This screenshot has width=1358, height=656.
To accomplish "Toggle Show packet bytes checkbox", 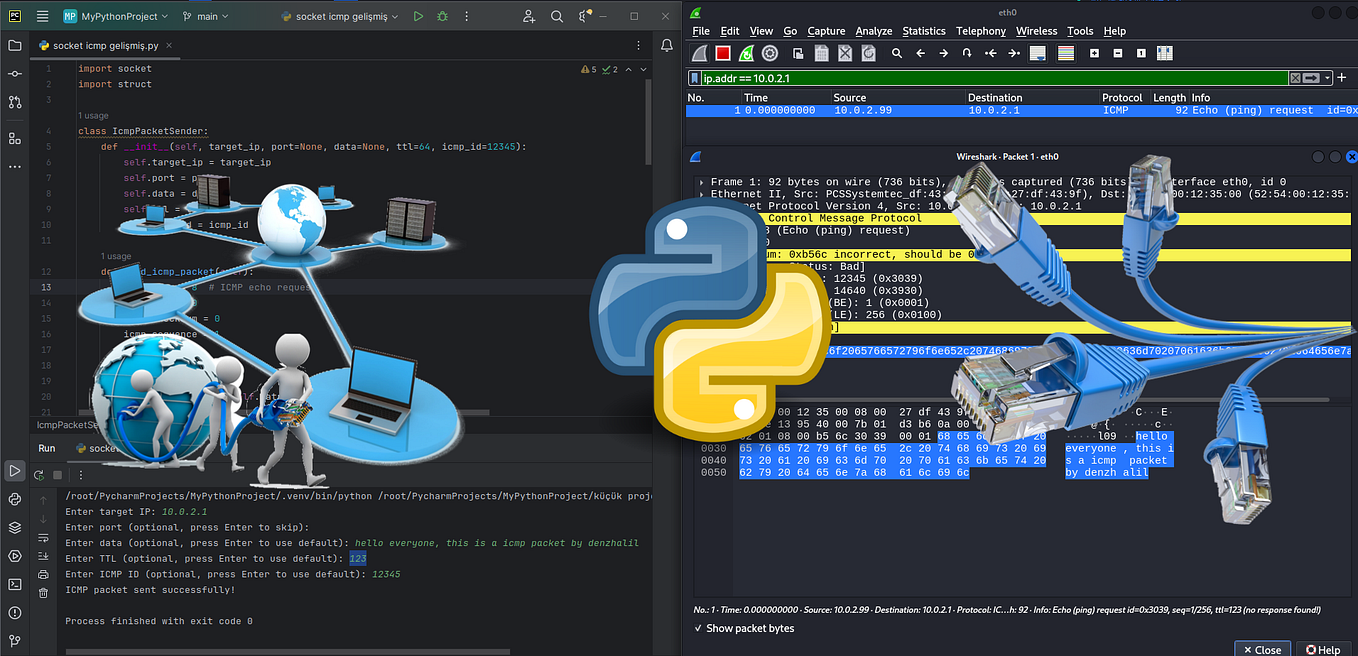I will tap(698, 628).
